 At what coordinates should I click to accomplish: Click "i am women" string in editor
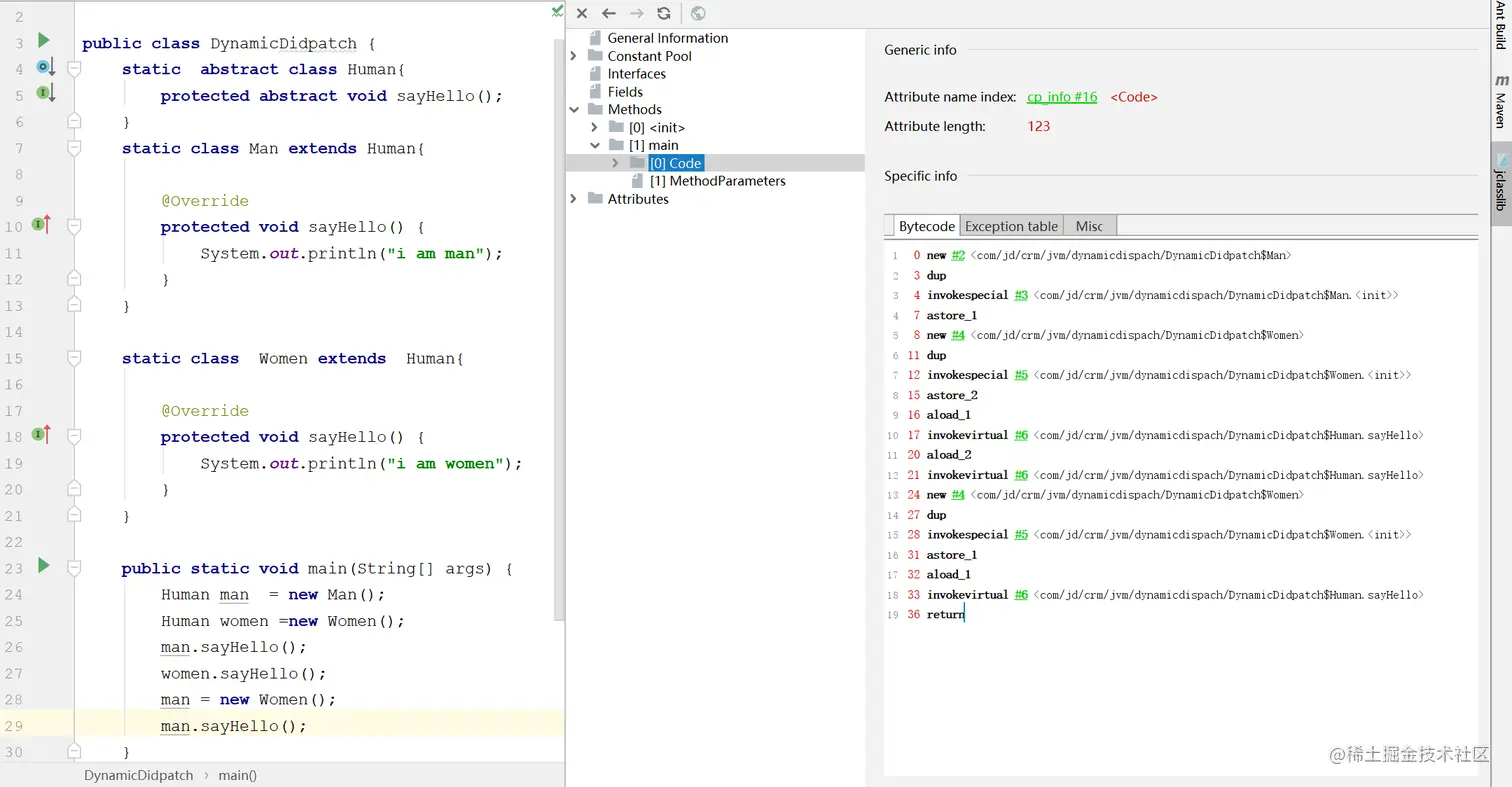point(446,463)
